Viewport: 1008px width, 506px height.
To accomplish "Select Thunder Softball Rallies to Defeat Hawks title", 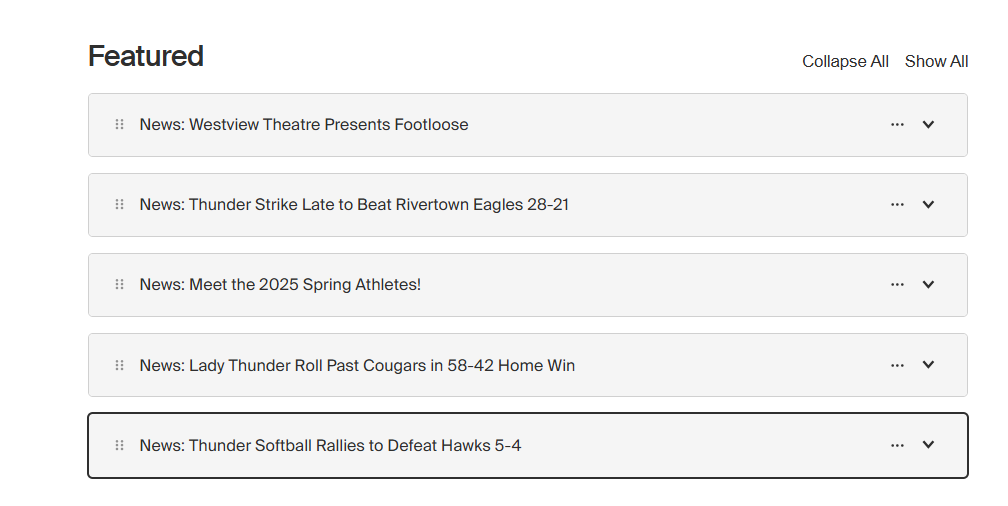I will tap(330, 445).
